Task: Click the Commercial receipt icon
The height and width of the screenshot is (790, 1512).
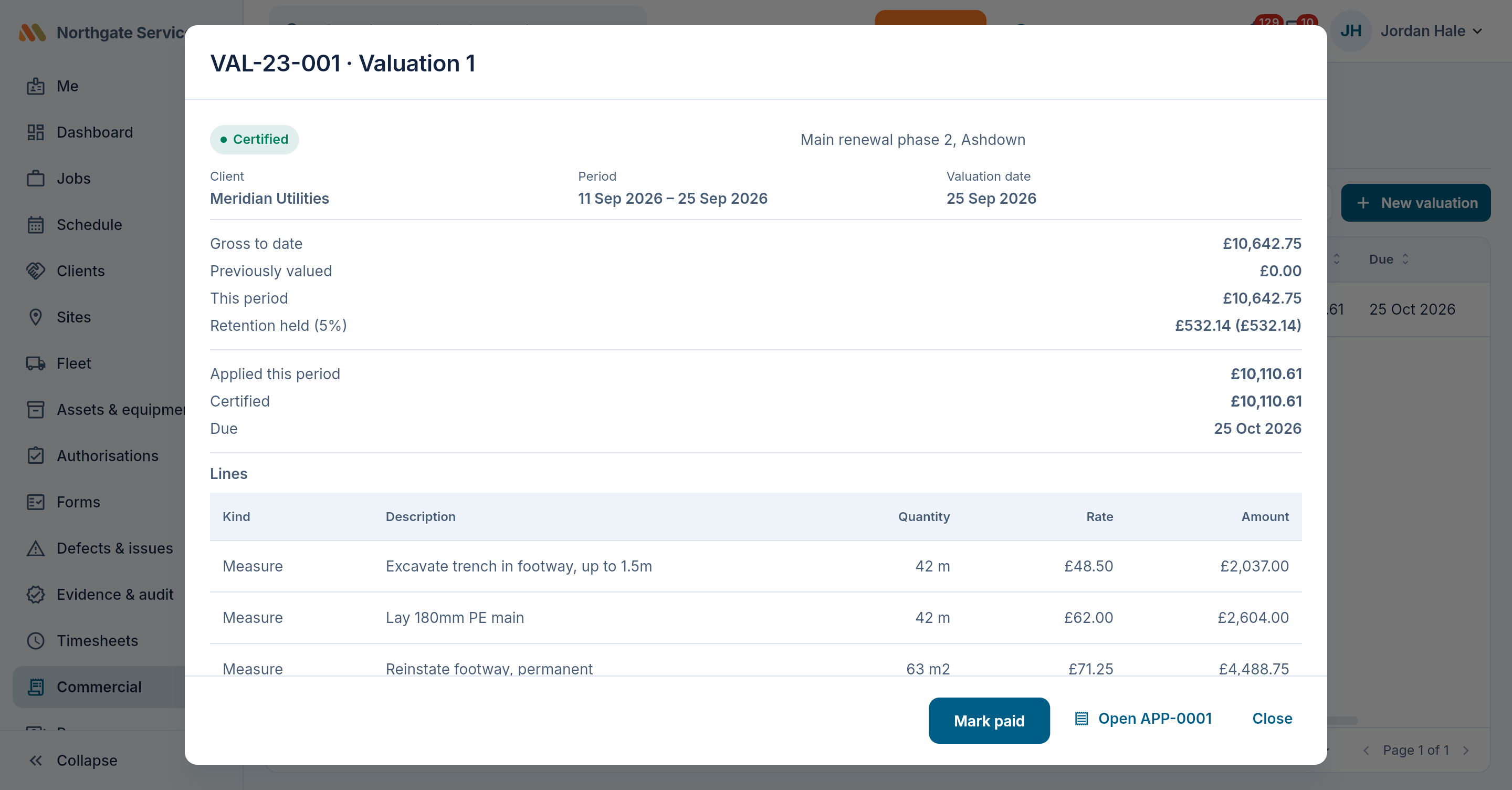Action: (x=35, y=687)
